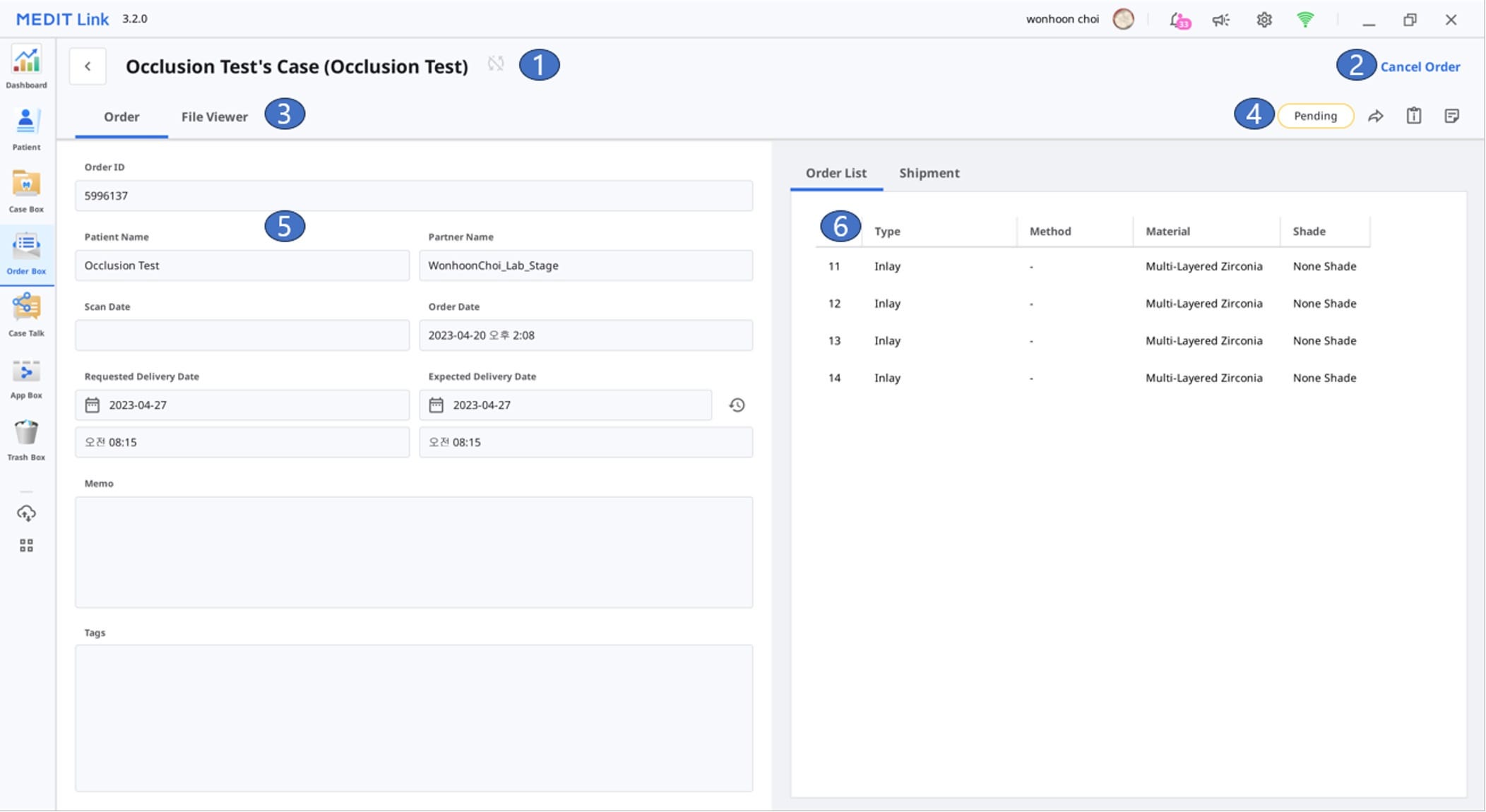The height and width of the screenshot is (812, 1486).
Task: Click the Partner Name field
Action: coord(586,265)
